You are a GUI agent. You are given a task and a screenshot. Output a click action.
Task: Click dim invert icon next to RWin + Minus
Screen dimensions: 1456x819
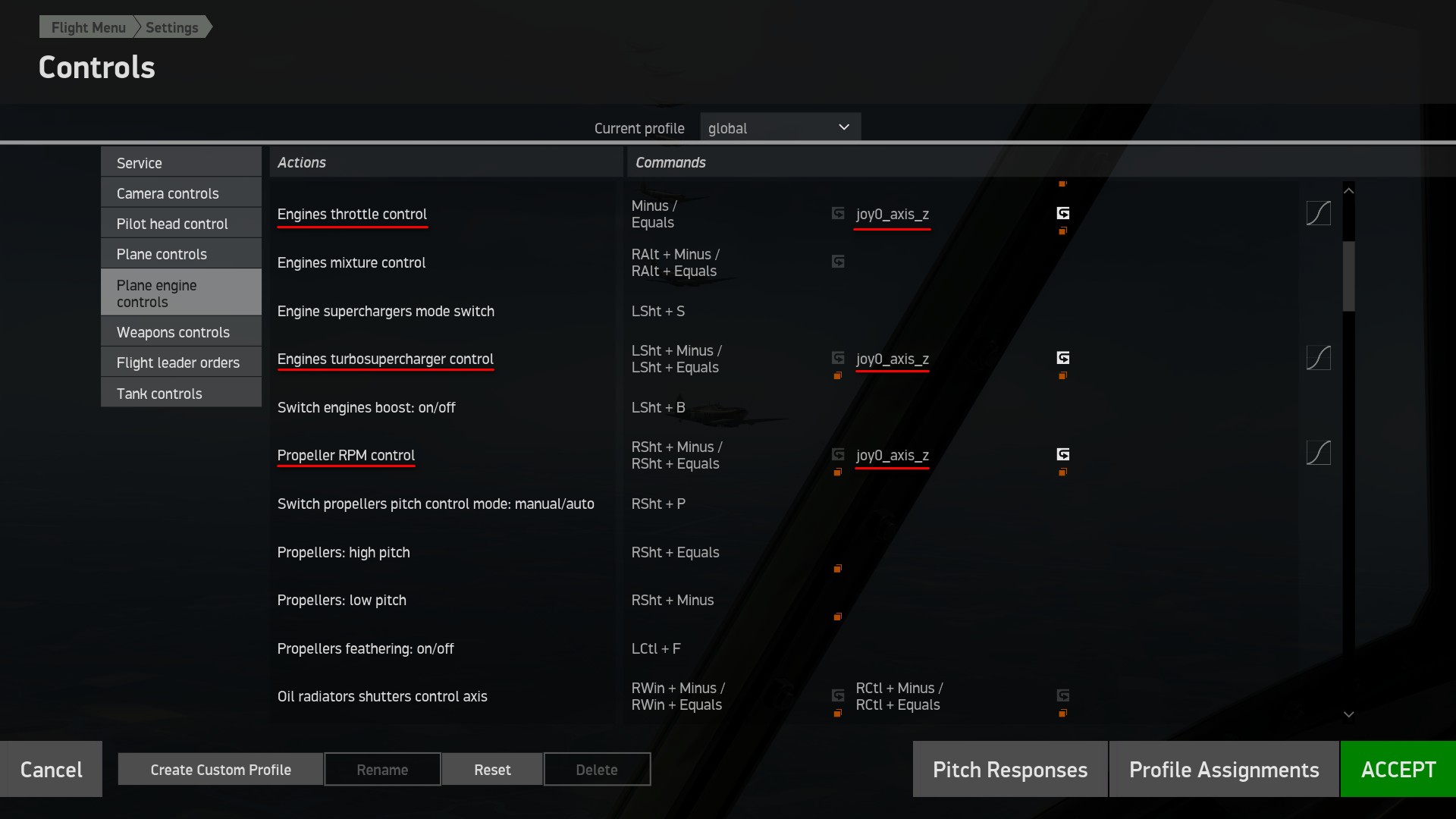838,695
